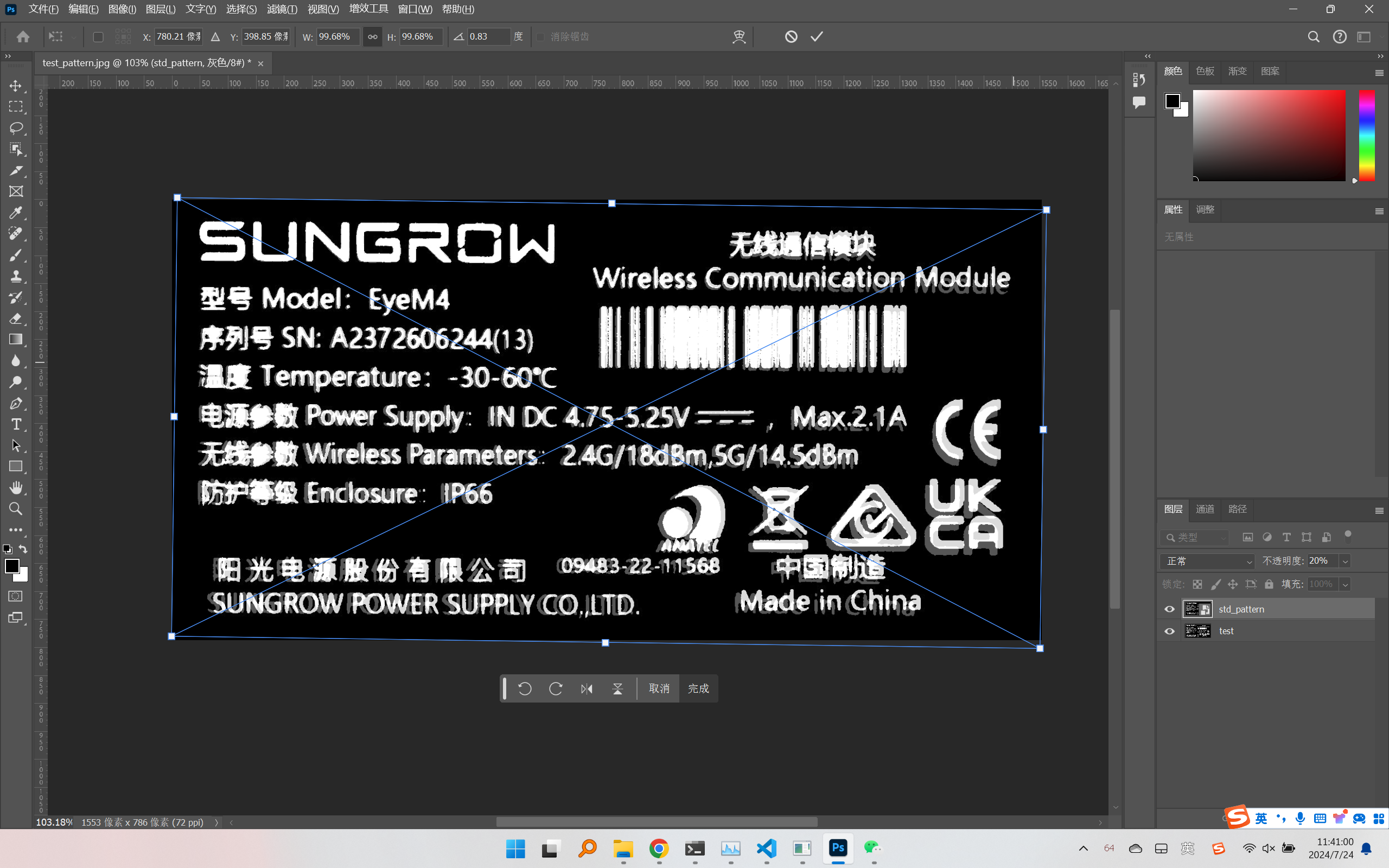The height and width of the screenshot is (868, 1389).
Task: Open the 文件 (File) menu
Action: [x=43, y=9]
